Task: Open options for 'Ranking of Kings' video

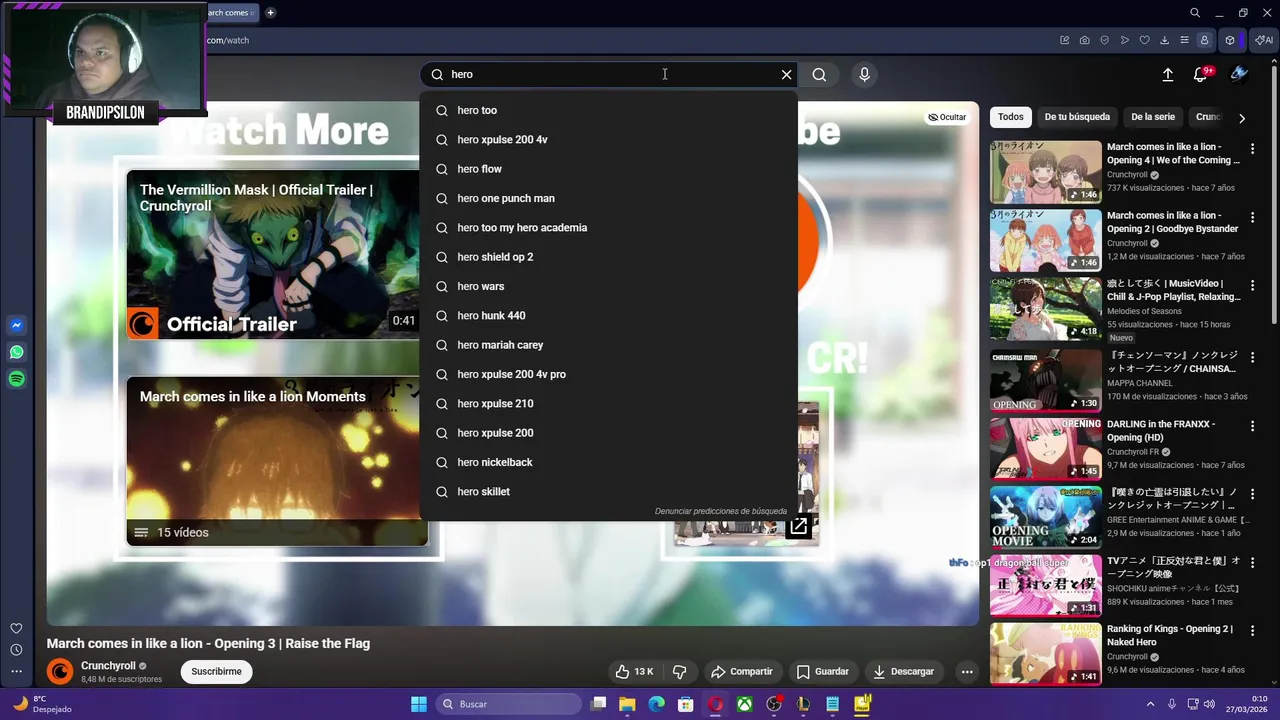Action: pyautogui.click(x=1252, y=631)
